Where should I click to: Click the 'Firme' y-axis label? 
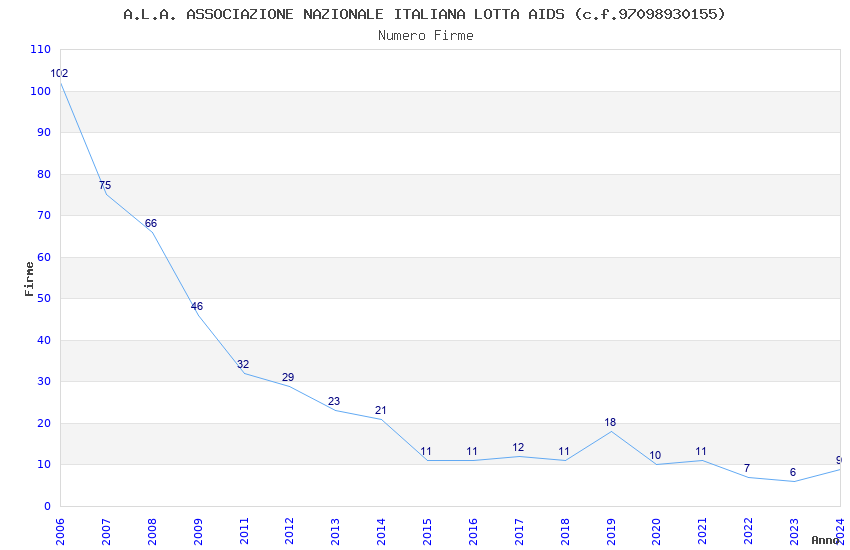click(29, 279)
